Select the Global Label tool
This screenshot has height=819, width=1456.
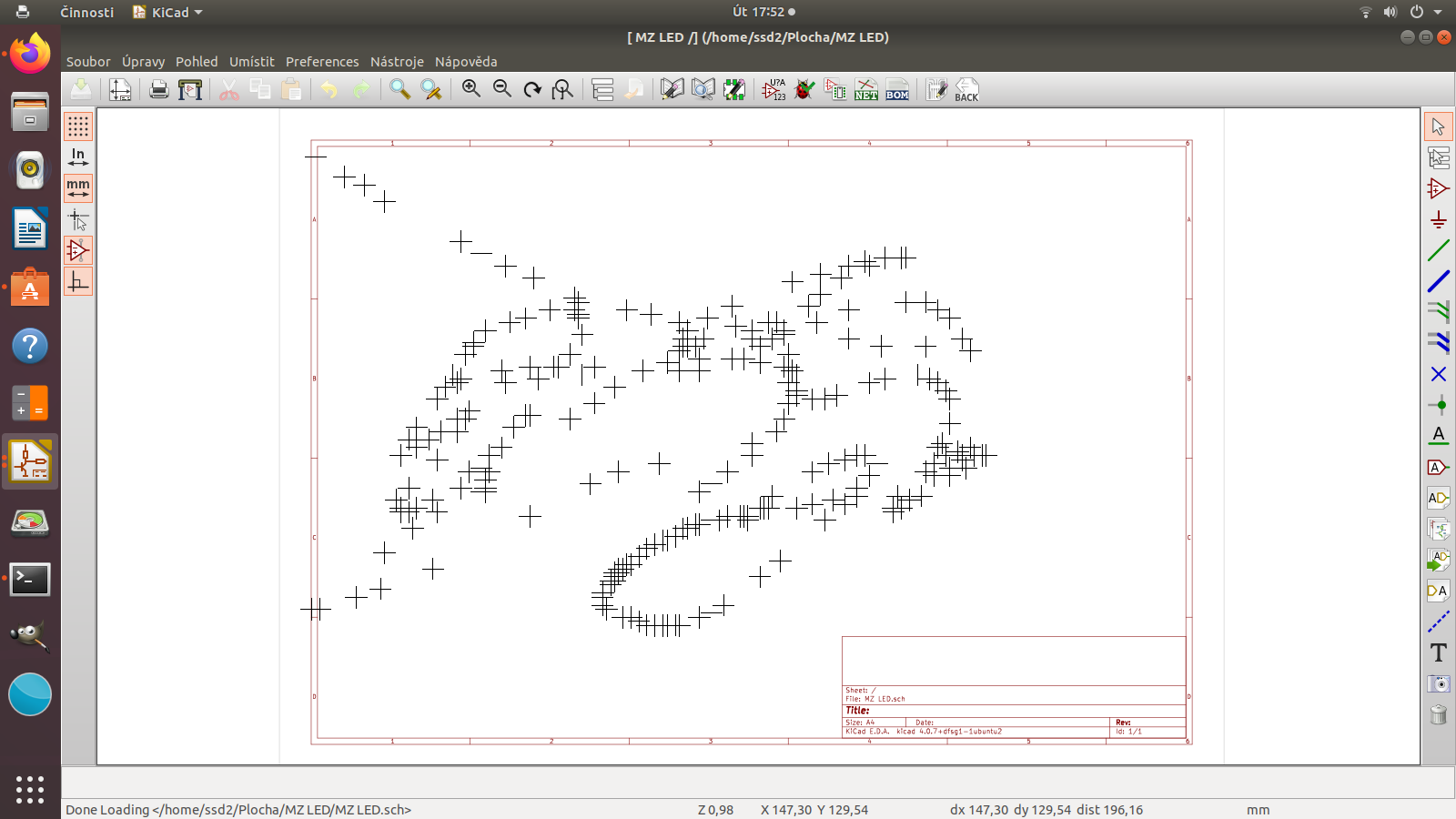coord(1439,467)
